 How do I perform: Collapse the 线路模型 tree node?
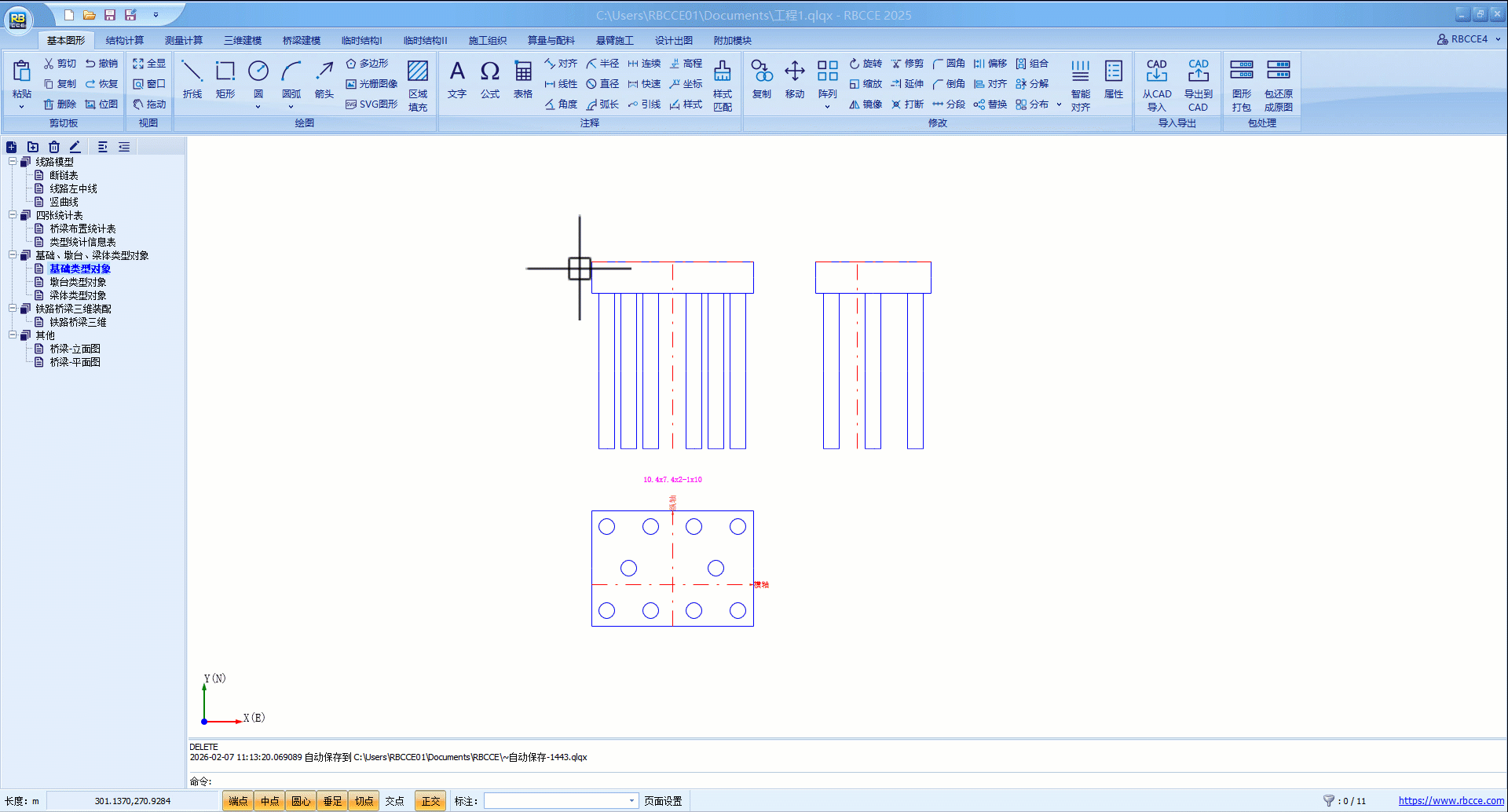point(13,162)
